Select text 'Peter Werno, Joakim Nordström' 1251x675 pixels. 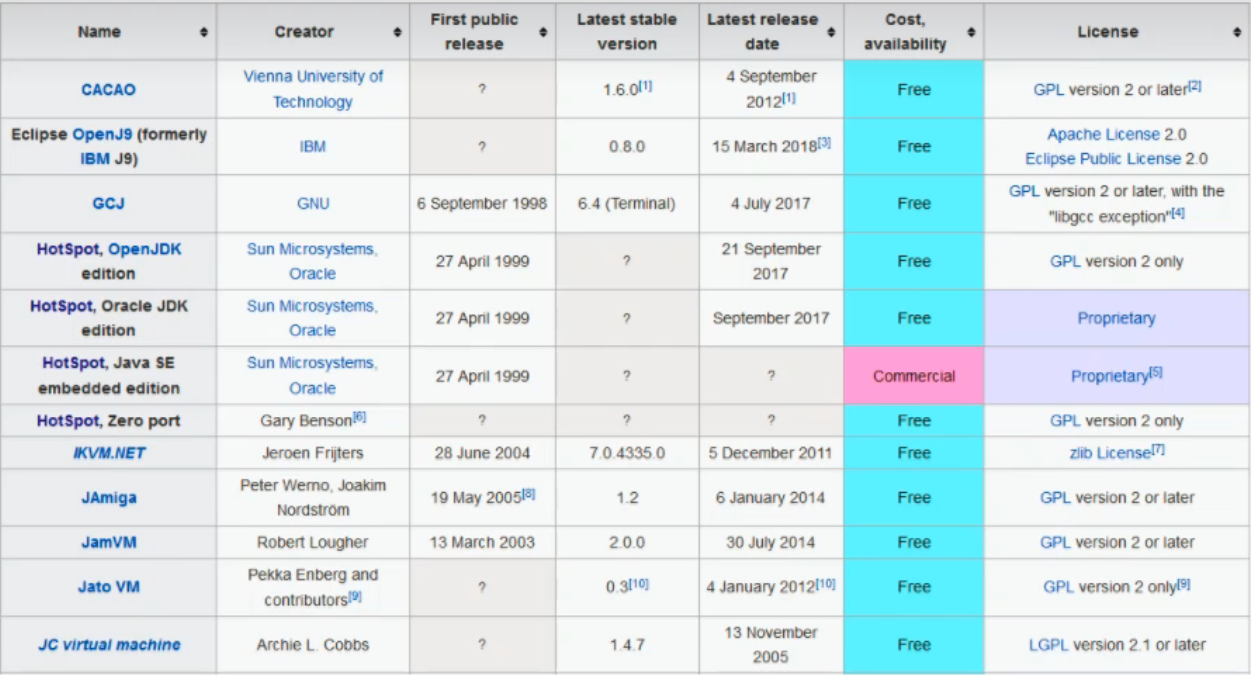click(312, 497)
